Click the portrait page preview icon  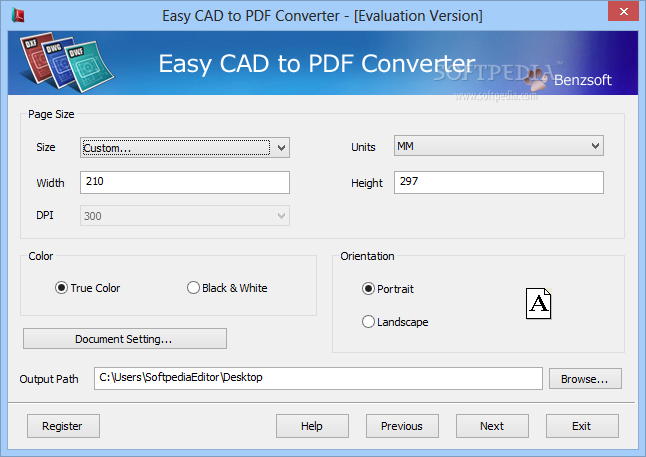click(x=538, y=304)
